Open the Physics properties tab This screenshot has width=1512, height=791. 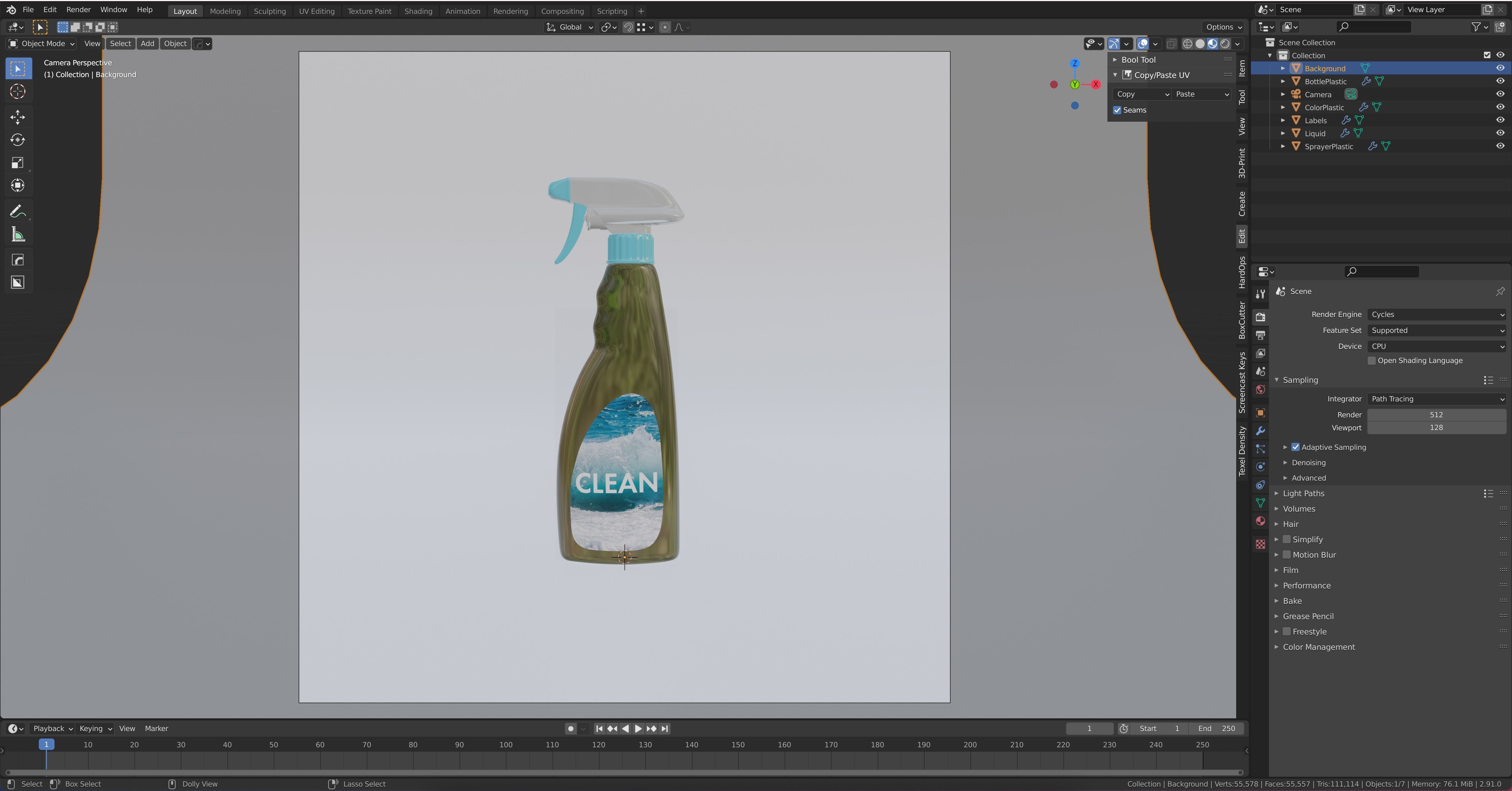tap(1260, 467)
